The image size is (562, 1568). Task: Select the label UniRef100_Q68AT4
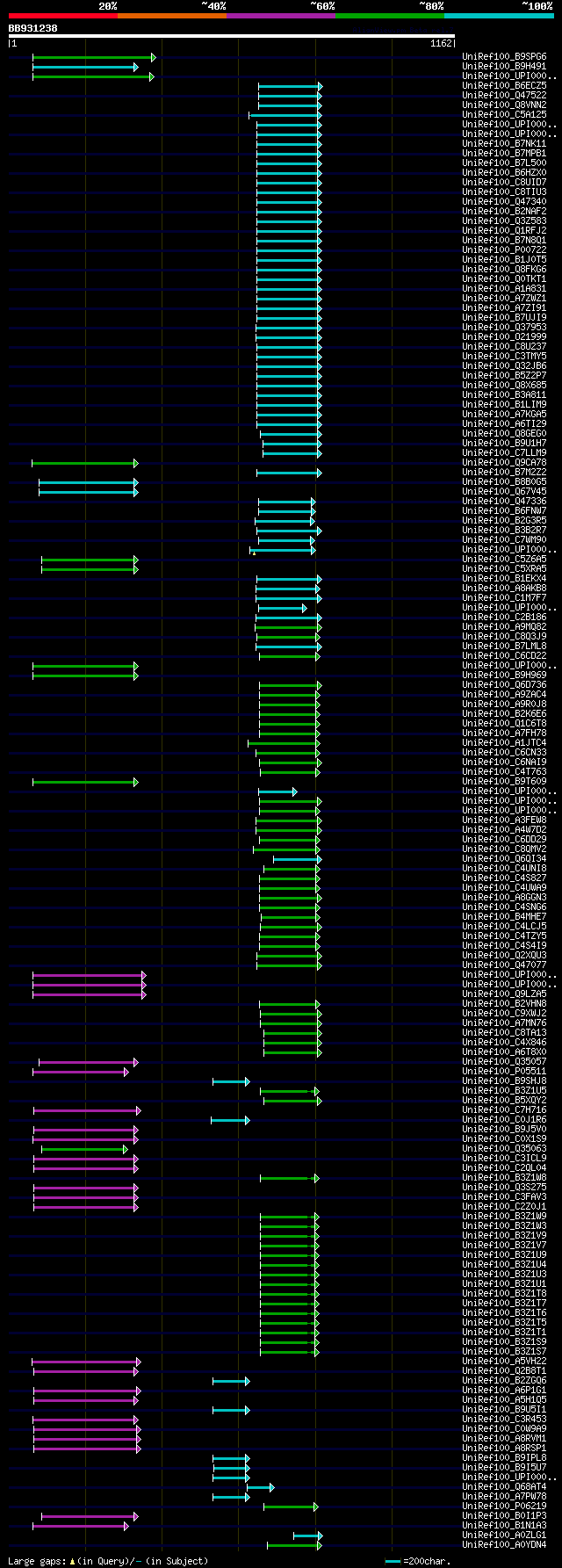click(x=504, y=1487)
